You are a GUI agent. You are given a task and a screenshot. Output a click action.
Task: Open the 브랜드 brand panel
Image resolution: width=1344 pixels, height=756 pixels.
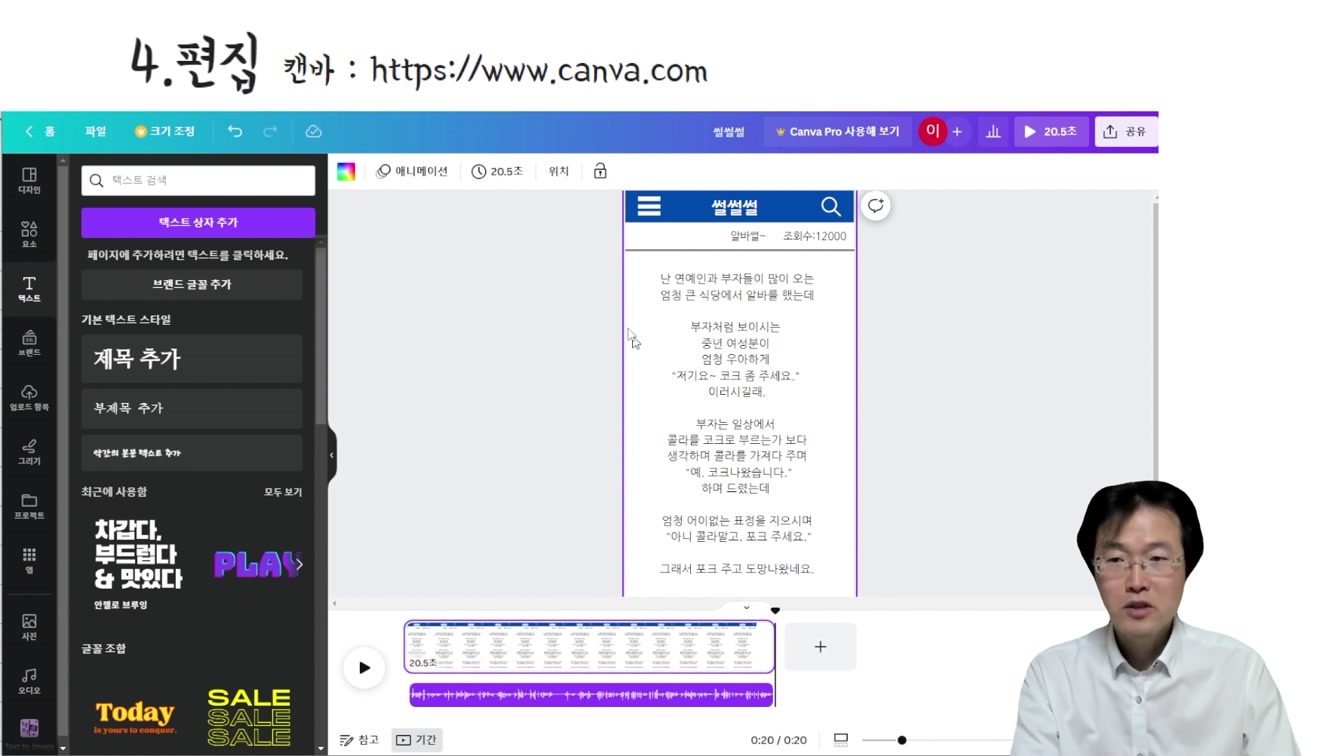pyautogui.click(x=29, y=343)
